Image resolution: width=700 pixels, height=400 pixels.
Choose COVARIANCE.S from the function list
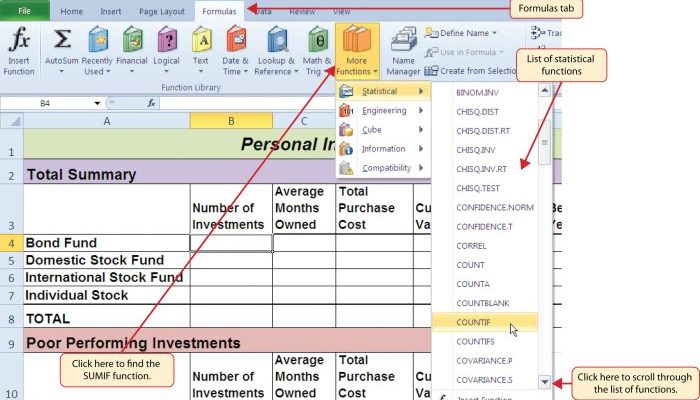[x=484, y=380]
